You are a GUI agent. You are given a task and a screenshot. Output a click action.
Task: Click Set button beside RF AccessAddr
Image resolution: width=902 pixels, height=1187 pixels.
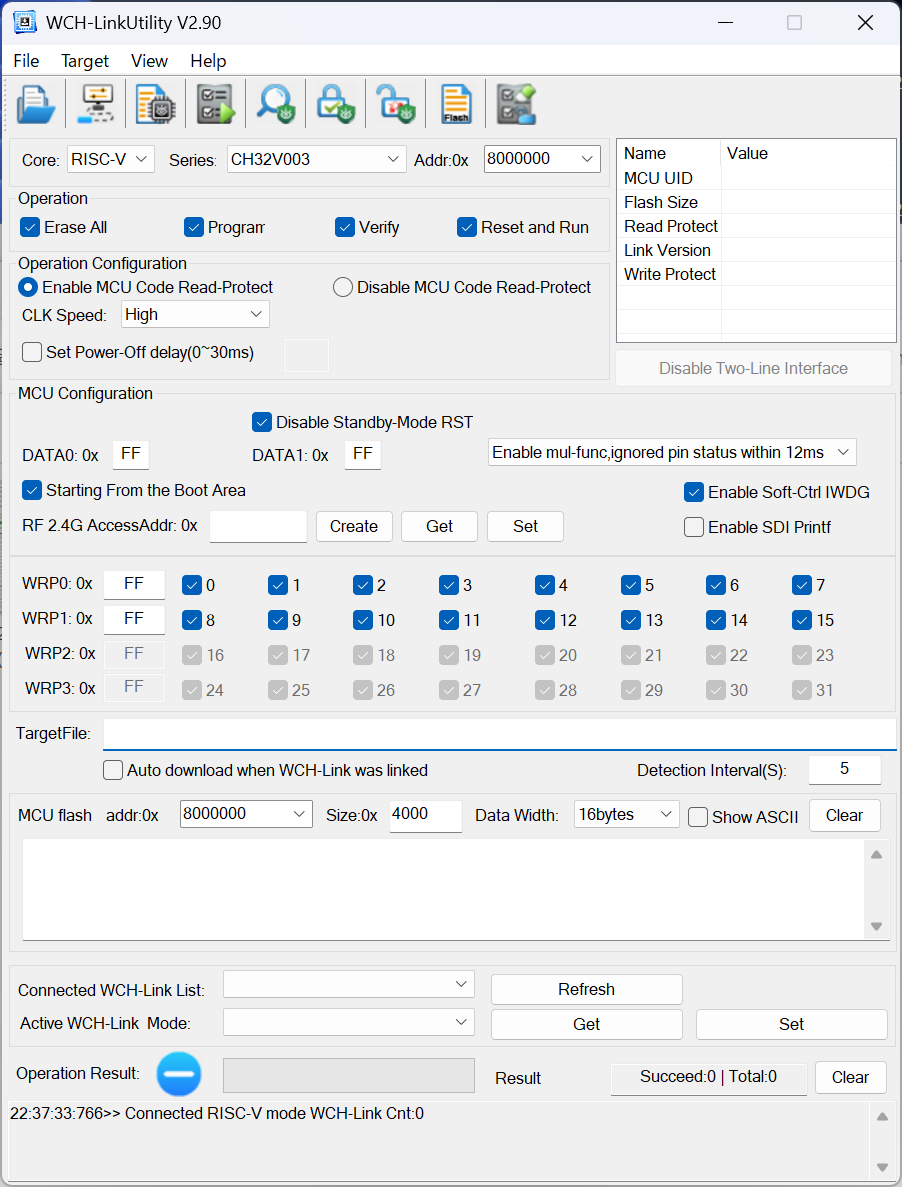525,526
